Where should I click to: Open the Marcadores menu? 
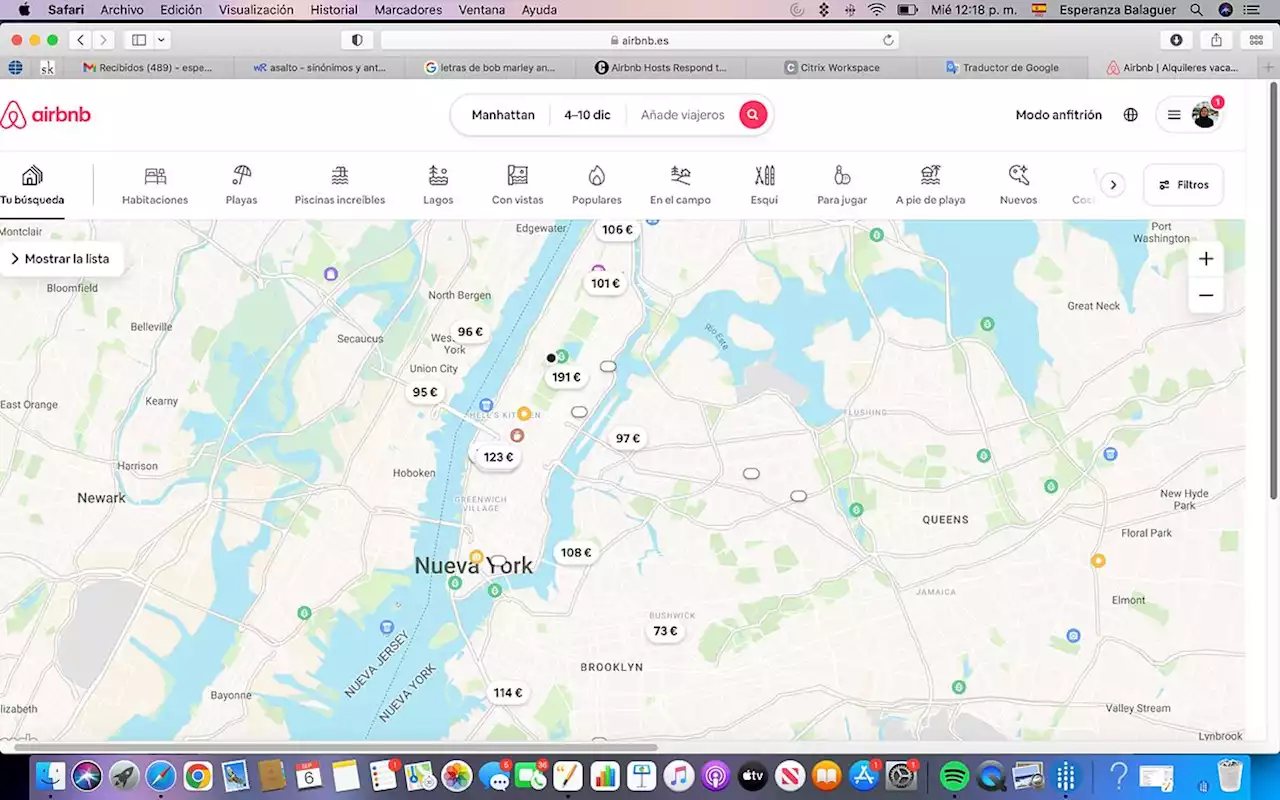tap(408, 10)
